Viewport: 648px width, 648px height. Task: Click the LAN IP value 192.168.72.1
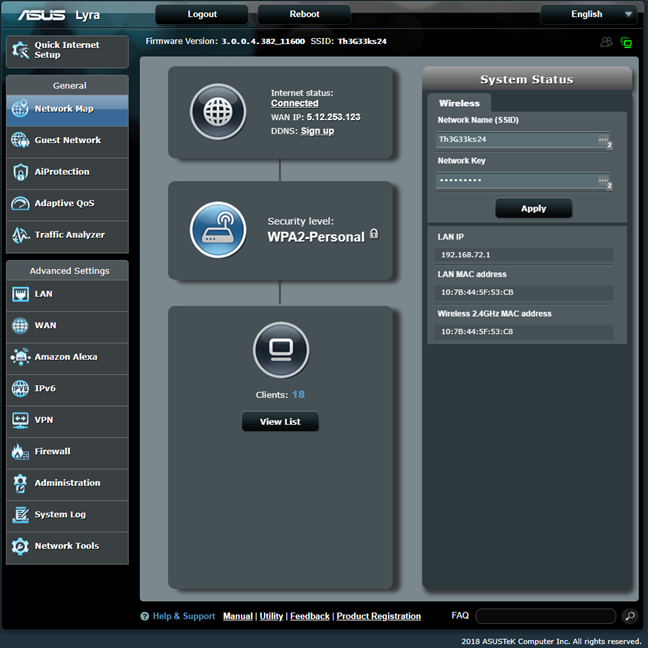pyautogui.click(x=466, y=255)
